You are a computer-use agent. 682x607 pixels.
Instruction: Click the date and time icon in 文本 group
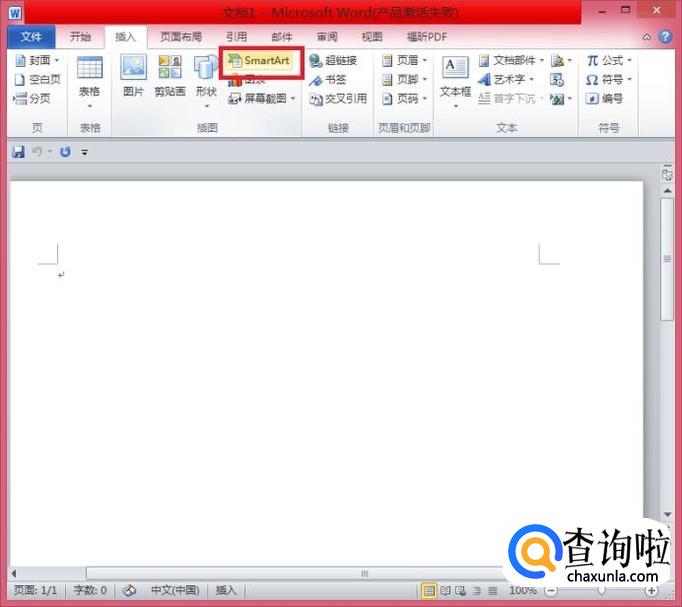(x=557, y=80)
